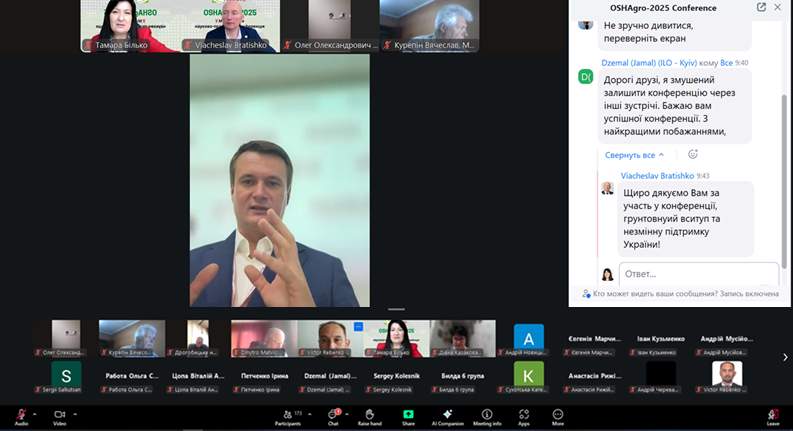The image size is (793, 431).
Task: Select Сухотська Кате 'K' avatar tile
Action: pyautogui.click(x=528, y=377)
